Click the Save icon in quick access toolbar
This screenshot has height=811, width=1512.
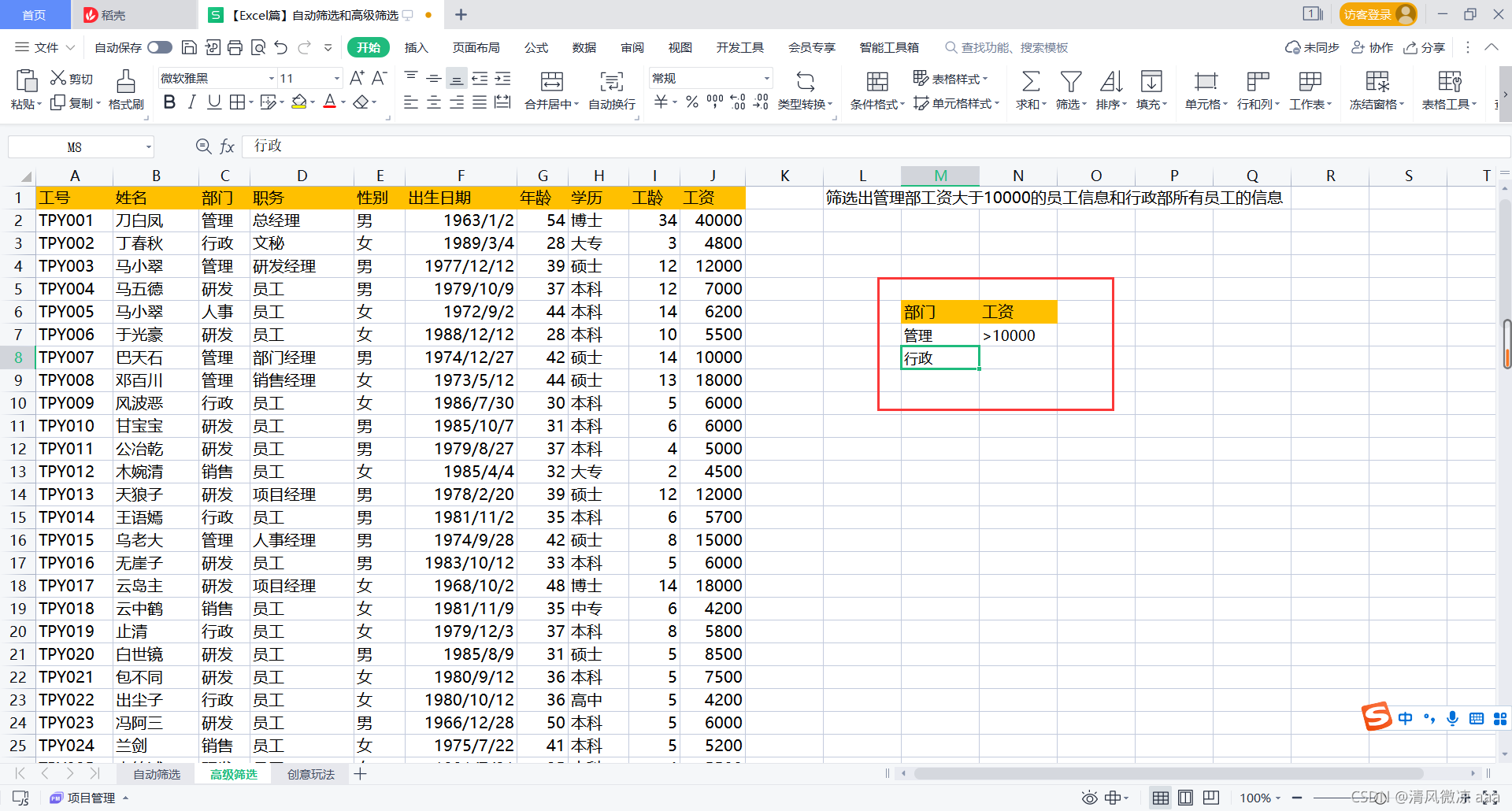tap(189, 47)
